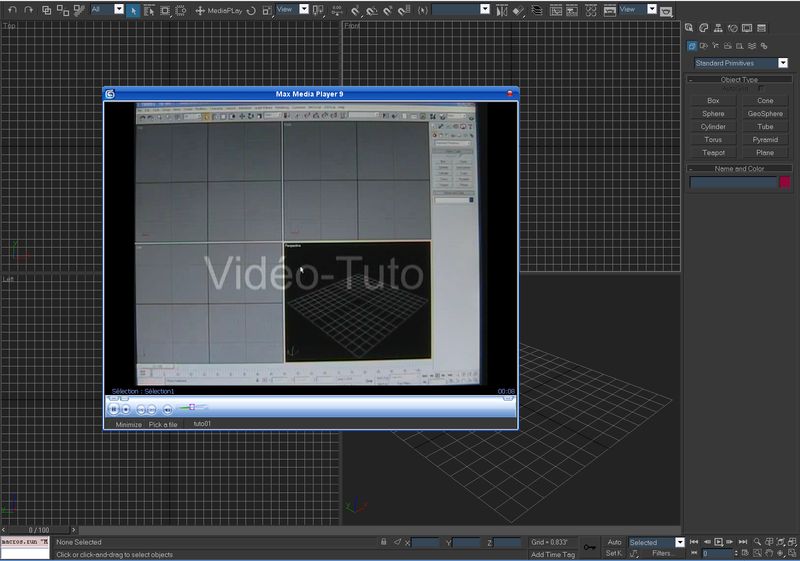800x561 pixels.
Task: Click the Mirror tool icon
Action: click(502, 10)
